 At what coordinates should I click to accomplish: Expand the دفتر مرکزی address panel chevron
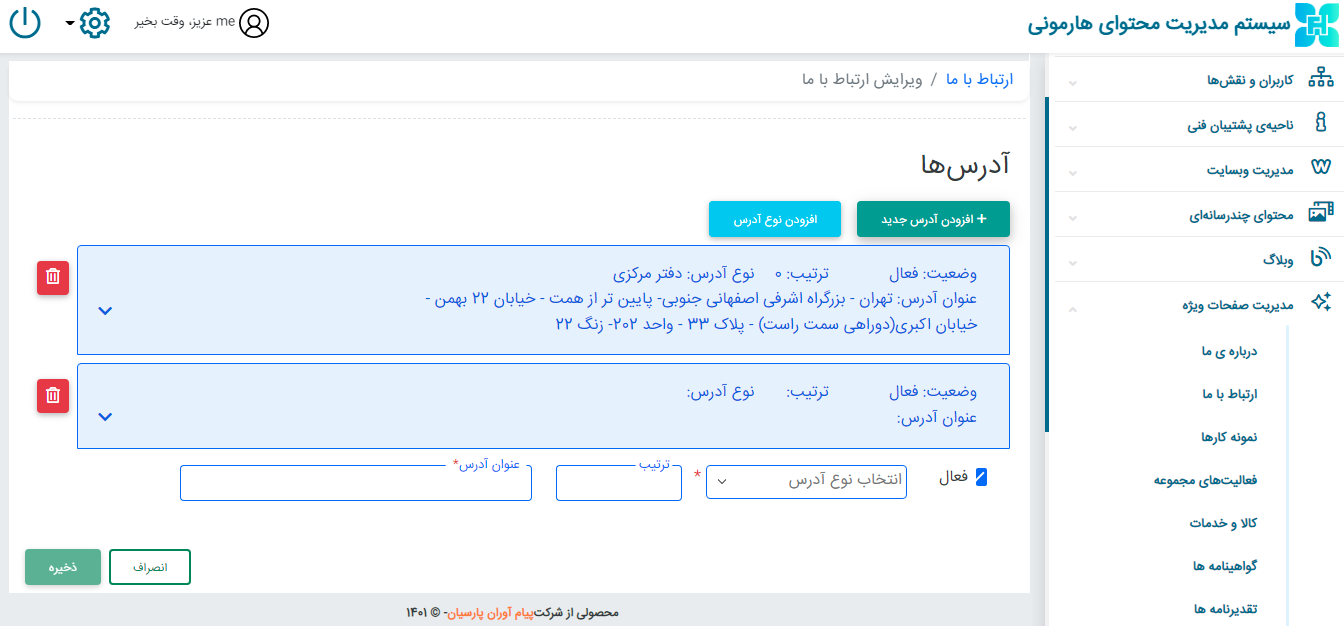click(105, 311)
